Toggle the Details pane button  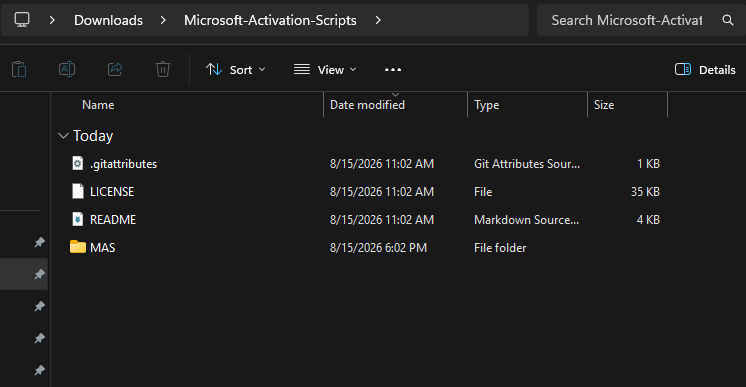tap(705, 69)
